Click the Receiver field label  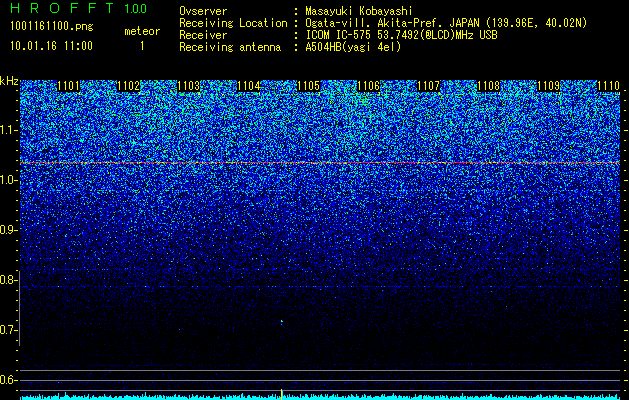203,35
